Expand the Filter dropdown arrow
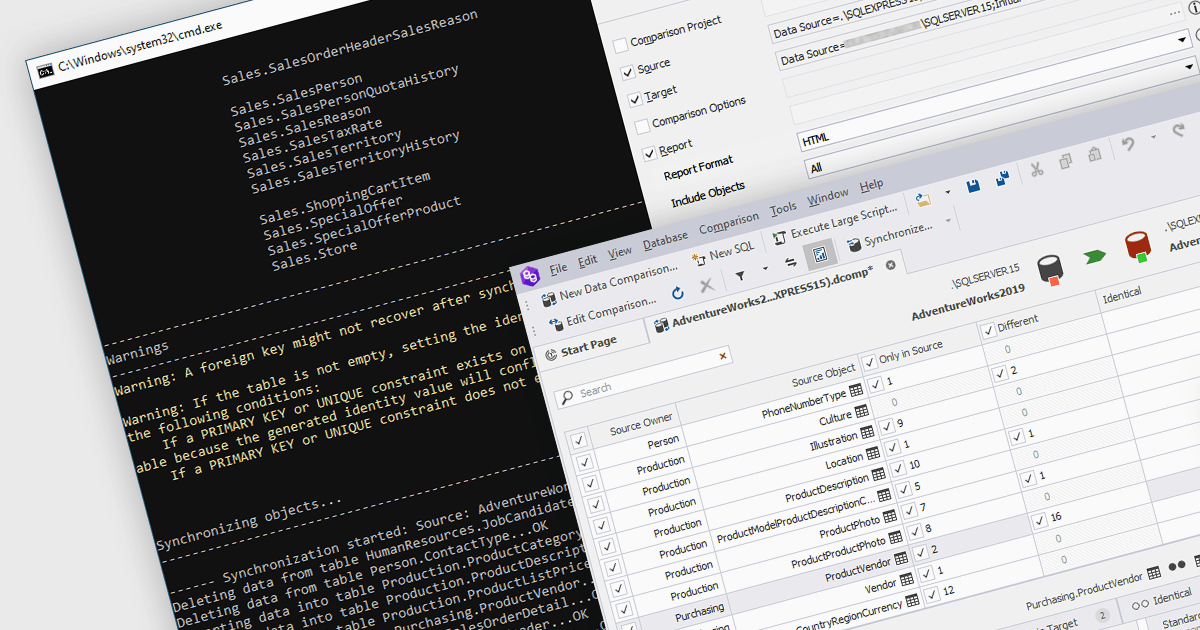 point(764,269)
